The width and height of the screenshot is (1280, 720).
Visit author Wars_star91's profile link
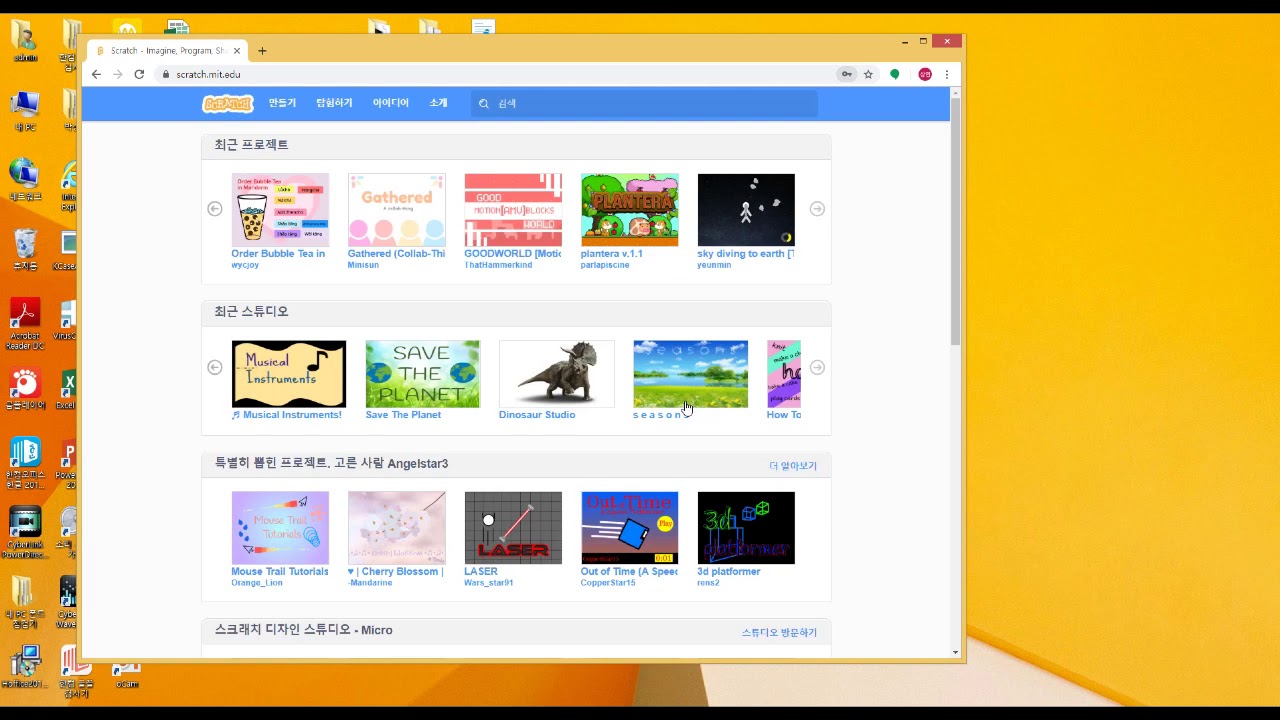pos(489,583)
